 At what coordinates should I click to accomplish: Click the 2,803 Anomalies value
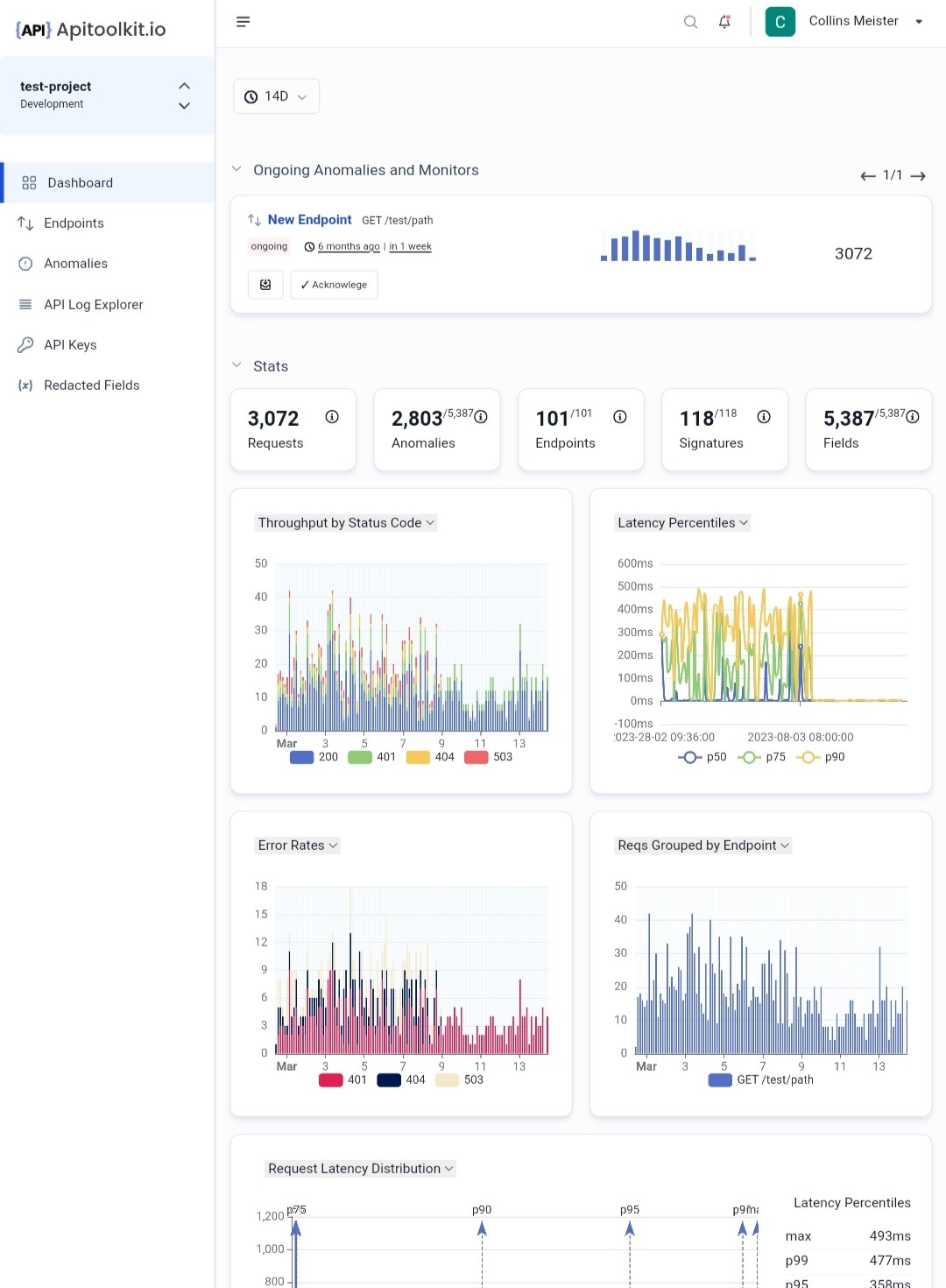click(x=417, y=419)
